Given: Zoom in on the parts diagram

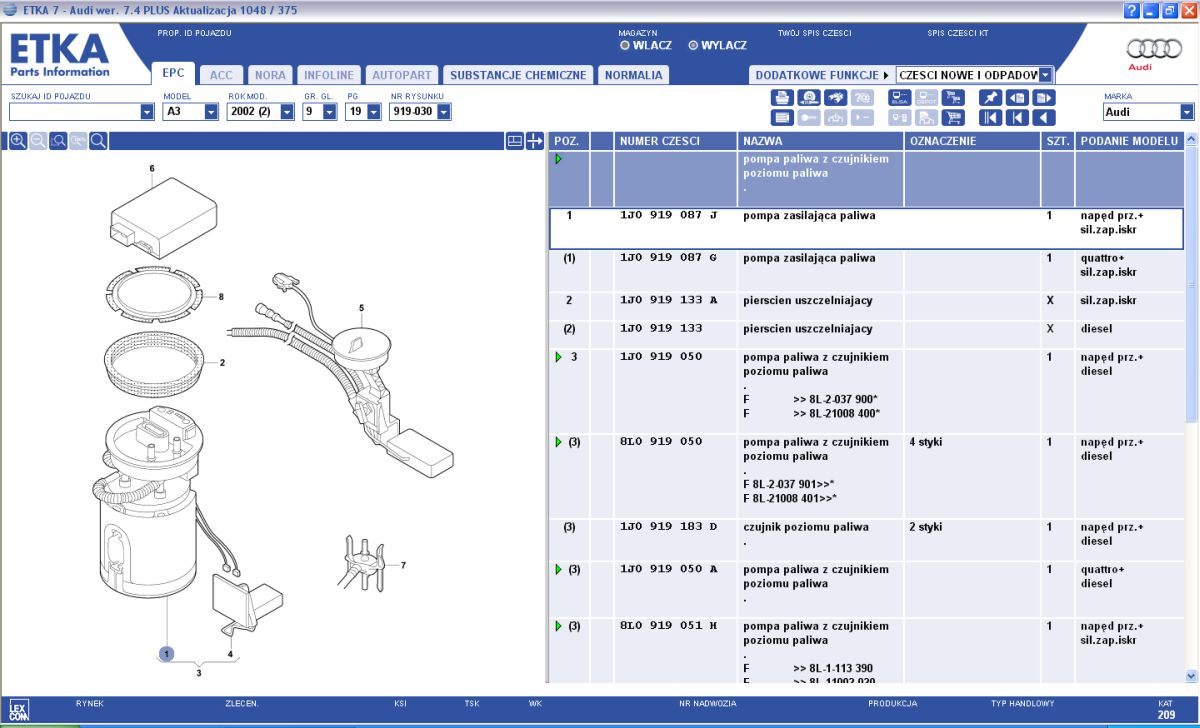Looking at the screenshot, I should point(18,141).
